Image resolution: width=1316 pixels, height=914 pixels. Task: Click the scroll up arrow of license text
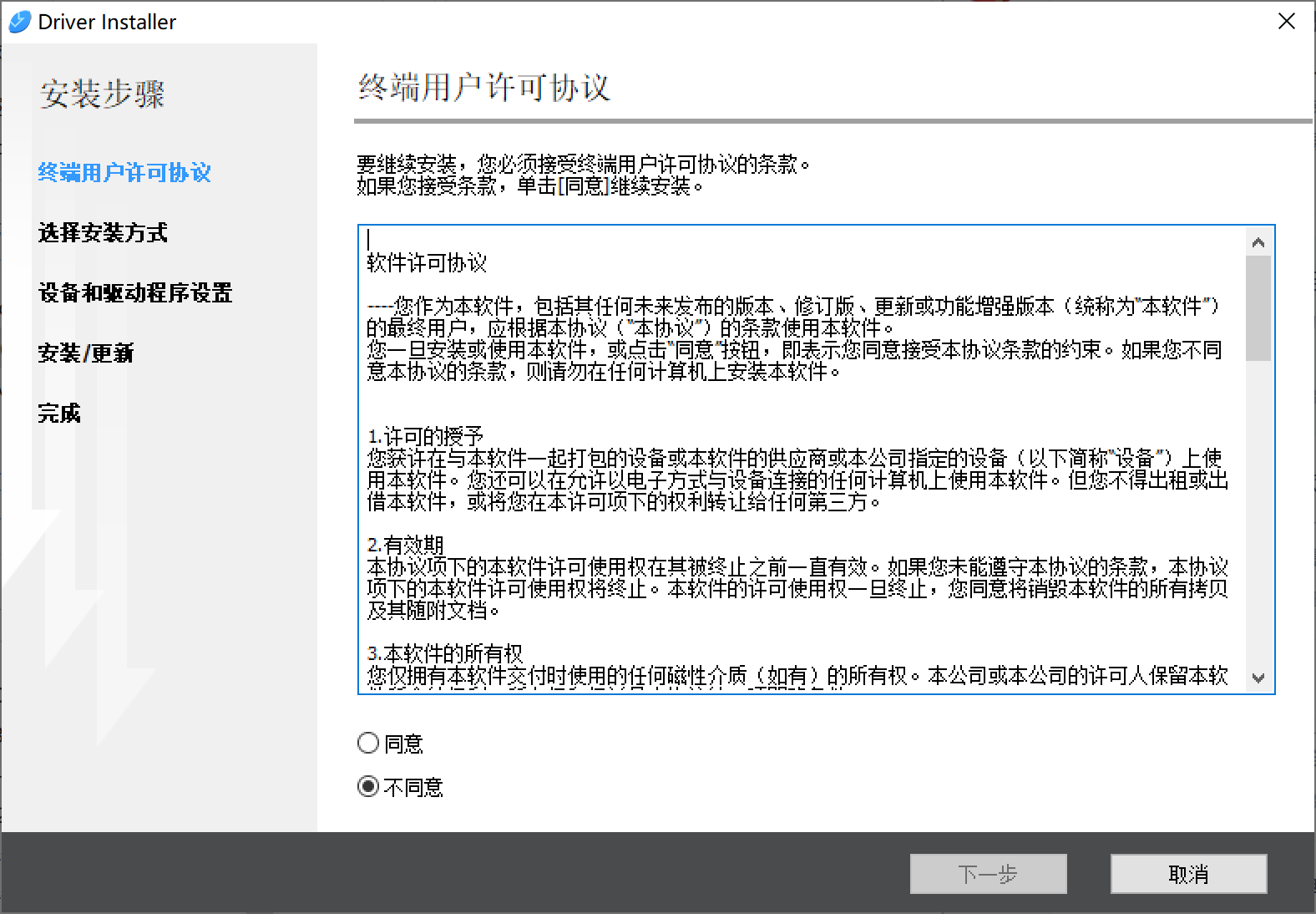[1258, 242]
